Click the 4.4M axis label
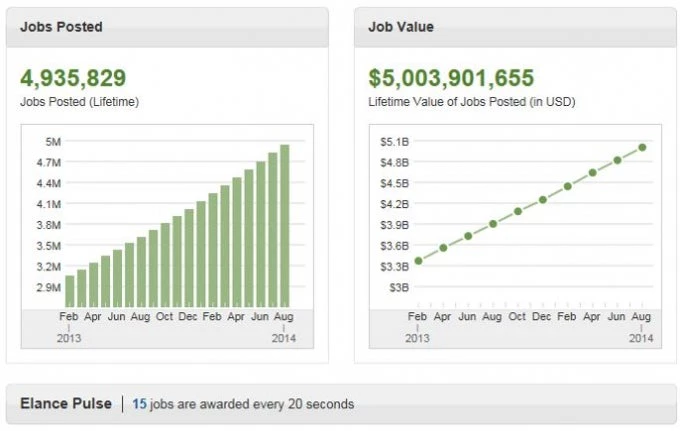680x431 pixels. (49, 183)
